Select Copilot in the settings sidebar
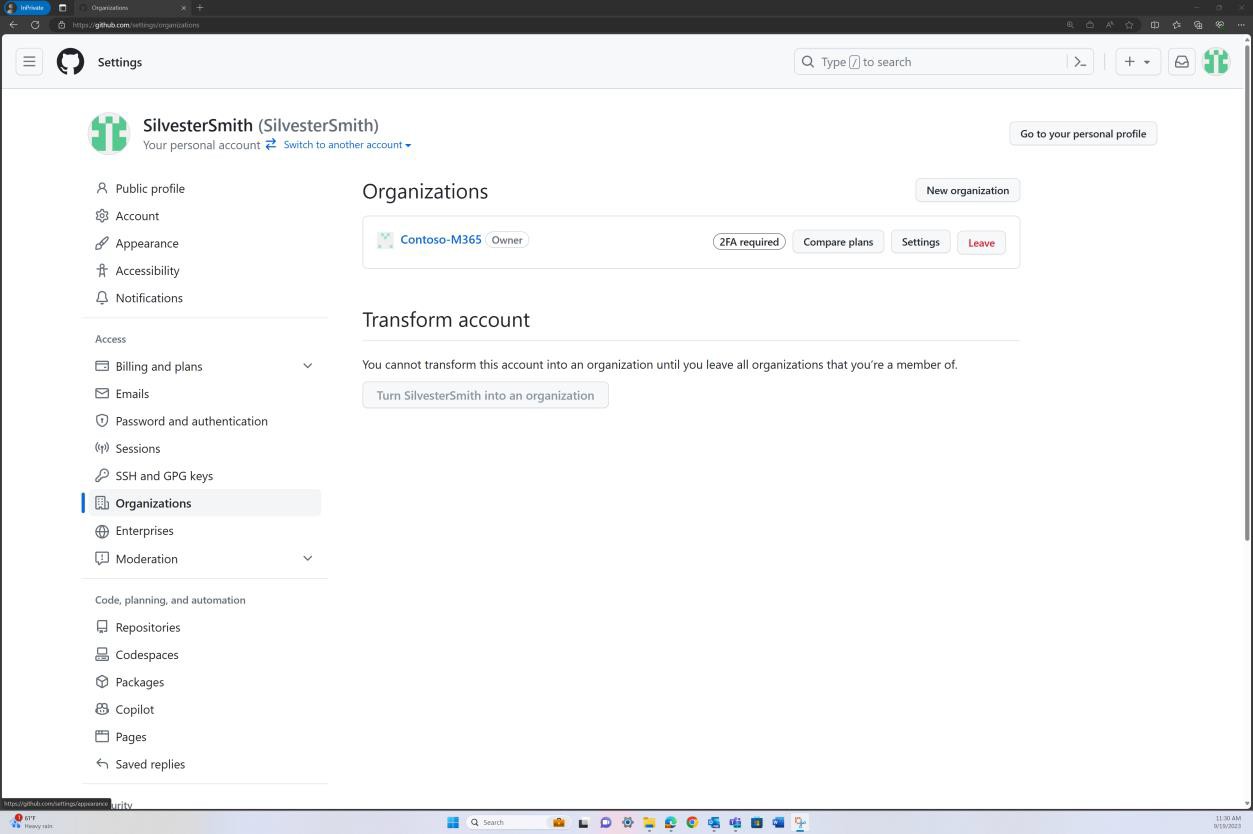The image size is (1253, 834). (134, 709)
